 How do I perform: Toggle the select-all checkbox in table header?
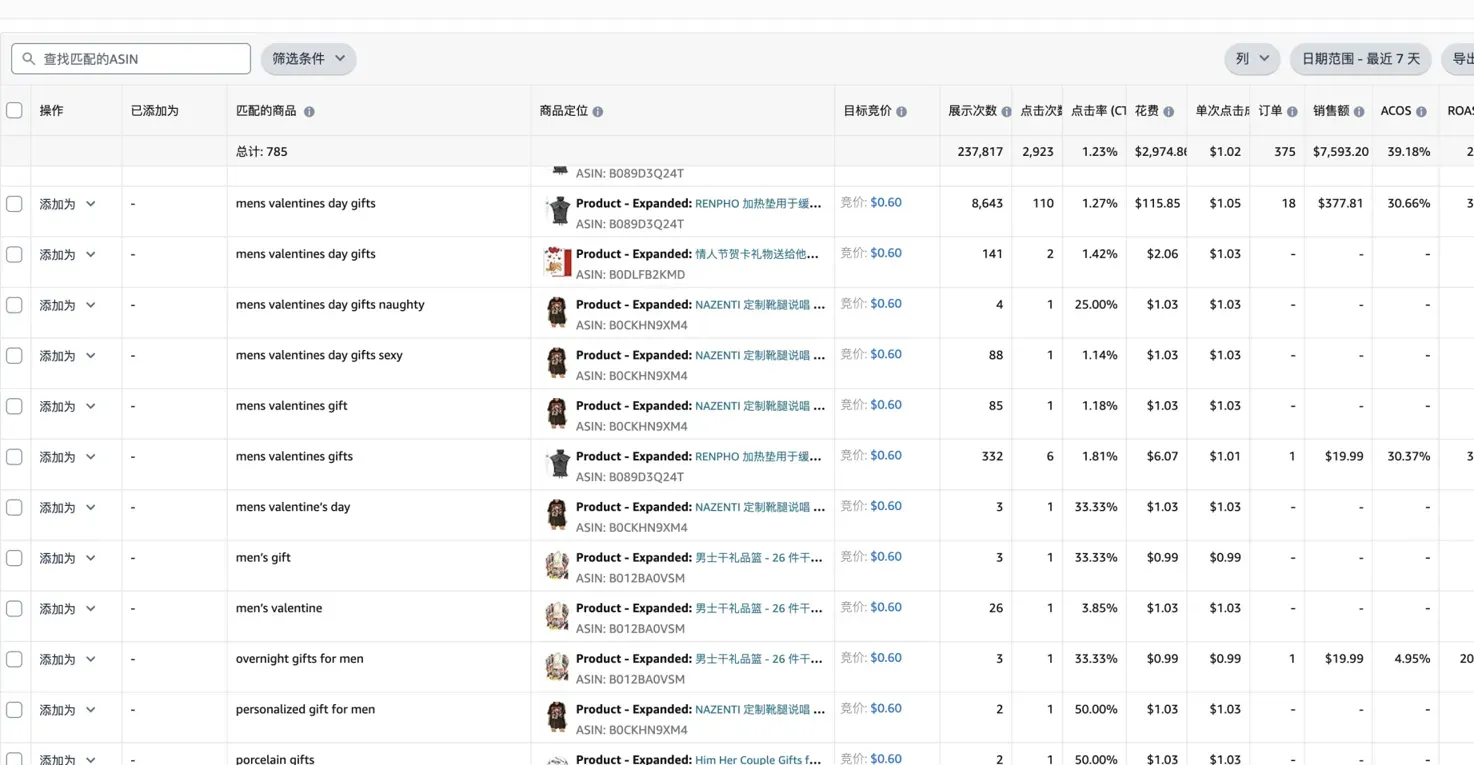(x=14, y=110)
